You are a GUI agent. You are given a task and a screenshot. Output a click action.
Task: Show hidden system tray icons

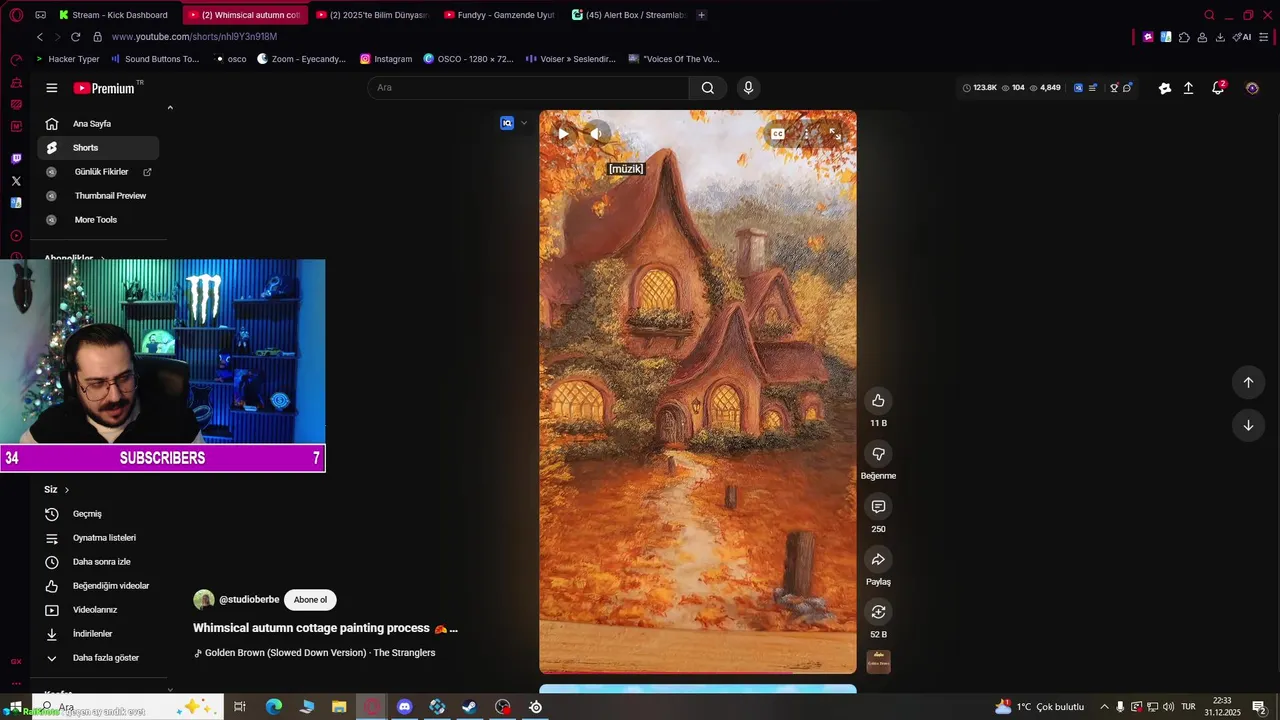point(1104,707)
